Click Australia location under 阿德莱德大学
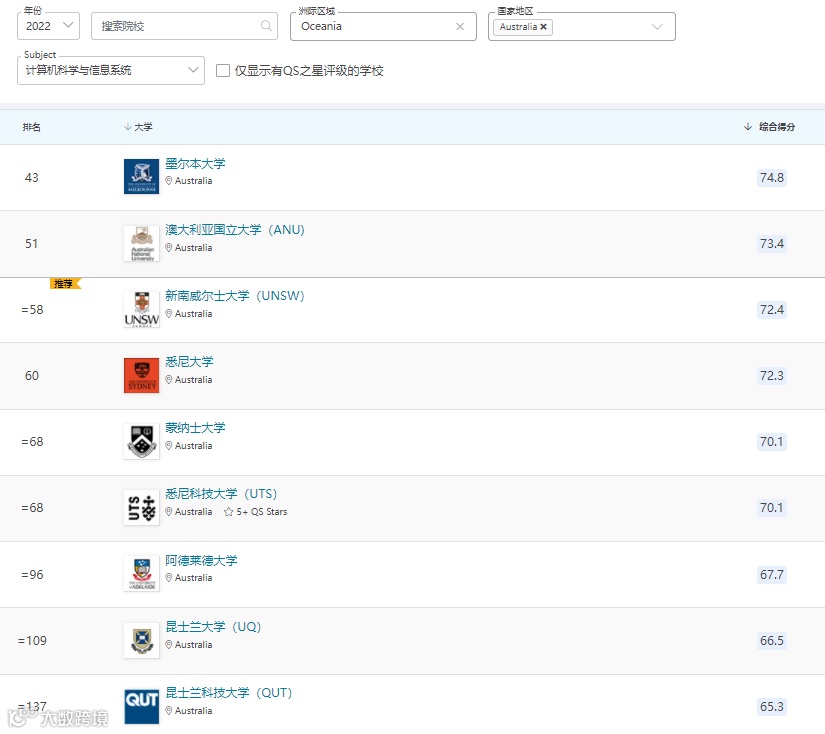Viewport: 825px width, 734px height. point(194,577)
